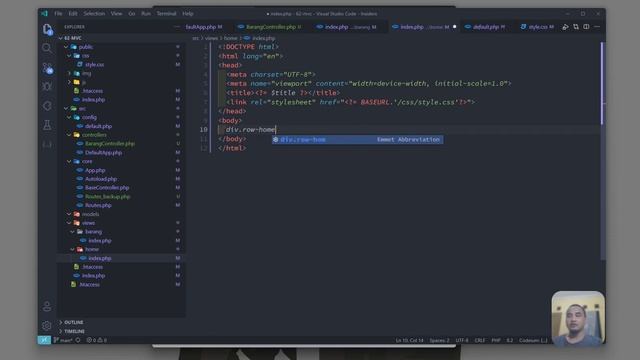The width and height of the screenshot is (640, 360).
Task: Open Explorer panel more actions ellipsis
Action: pos(177,27)
